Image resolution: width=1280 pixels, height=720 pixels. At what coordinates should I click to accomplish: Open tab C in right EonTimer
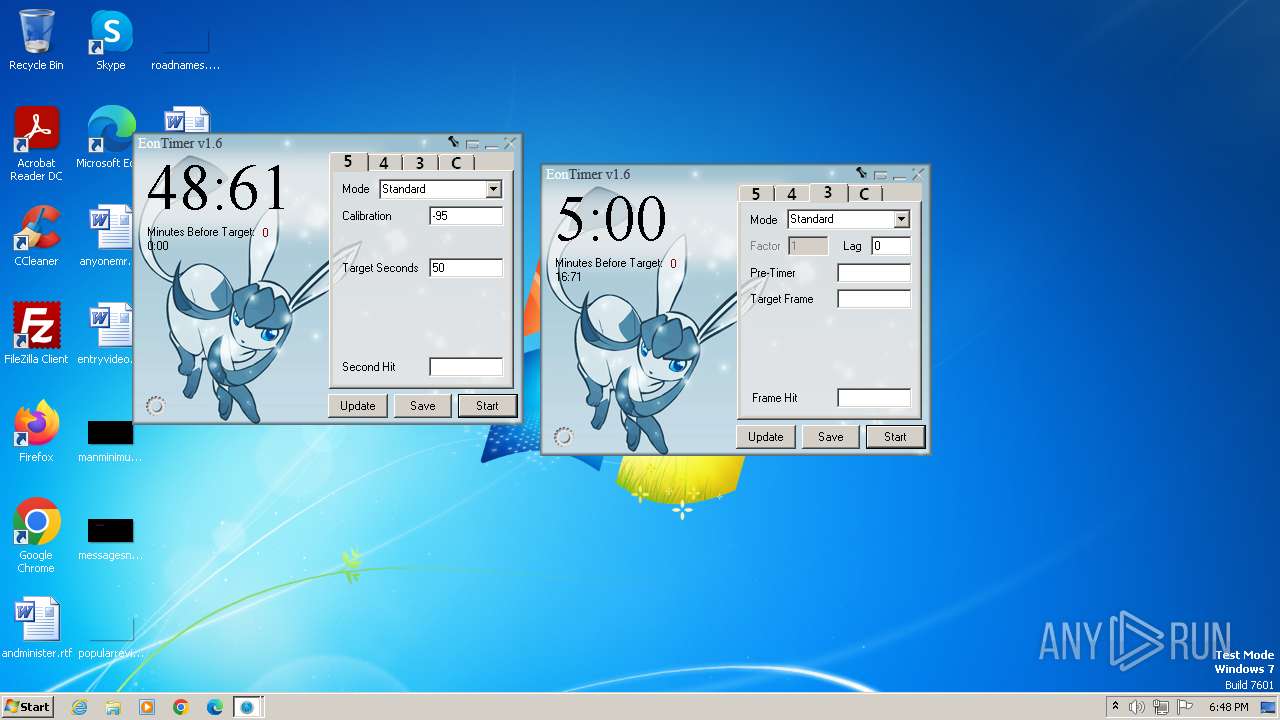(864, 194)
